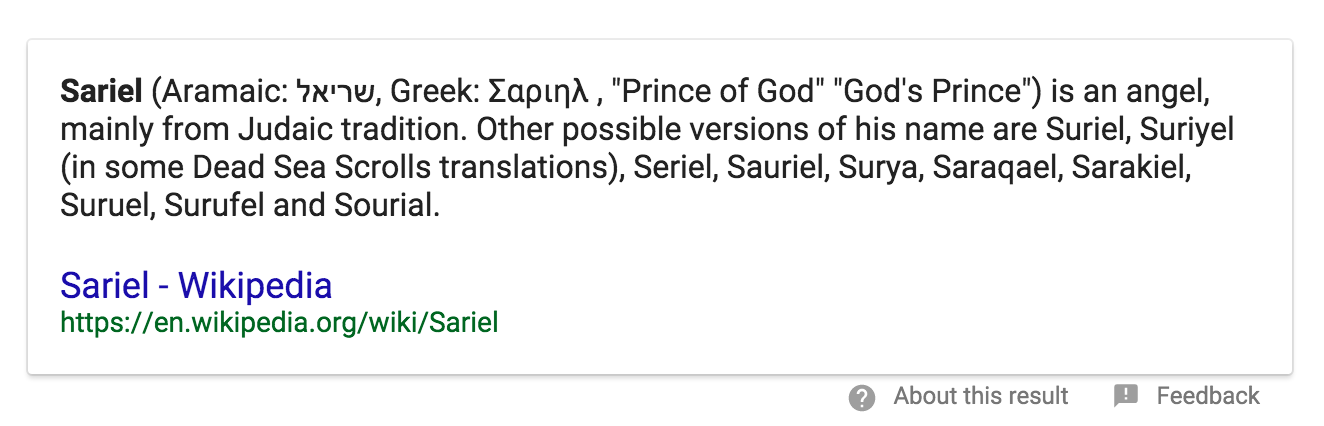The height and width of the screenshot is (426, 1324).
Task: Click the feedback exclamation speech-bubble icon
Action: tap(1126, 396)
